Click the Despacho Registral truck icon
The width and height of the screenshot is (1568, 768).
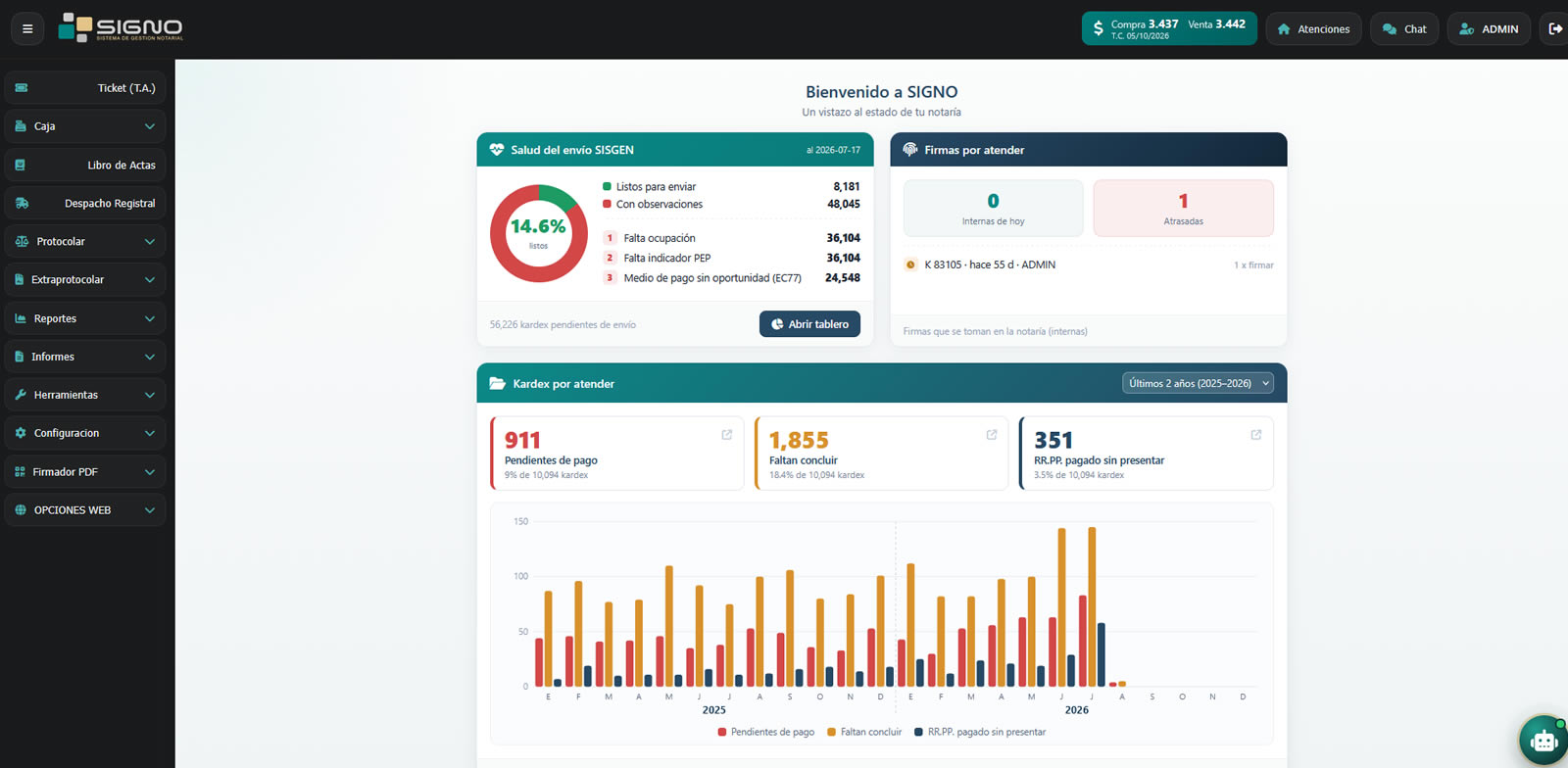(x=22, y=204)
